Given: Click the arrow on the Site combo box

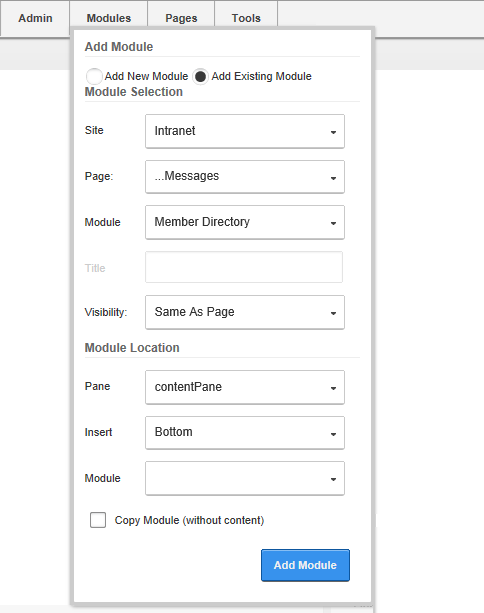Looking at the screenshot, I should coord(333,132).
